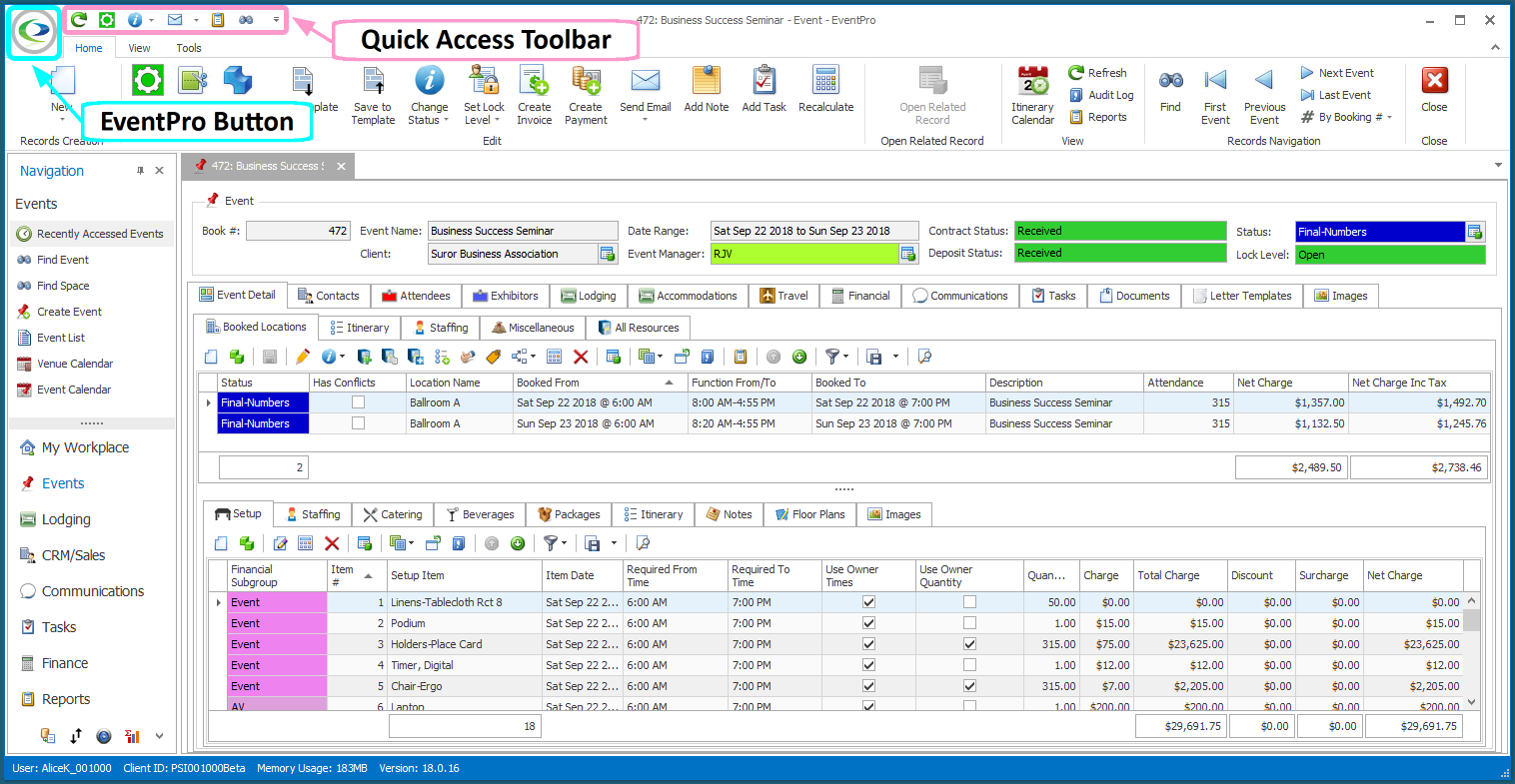Click pin icon in Navigation panel header
1515x784 pixels.
click(140, 171)
